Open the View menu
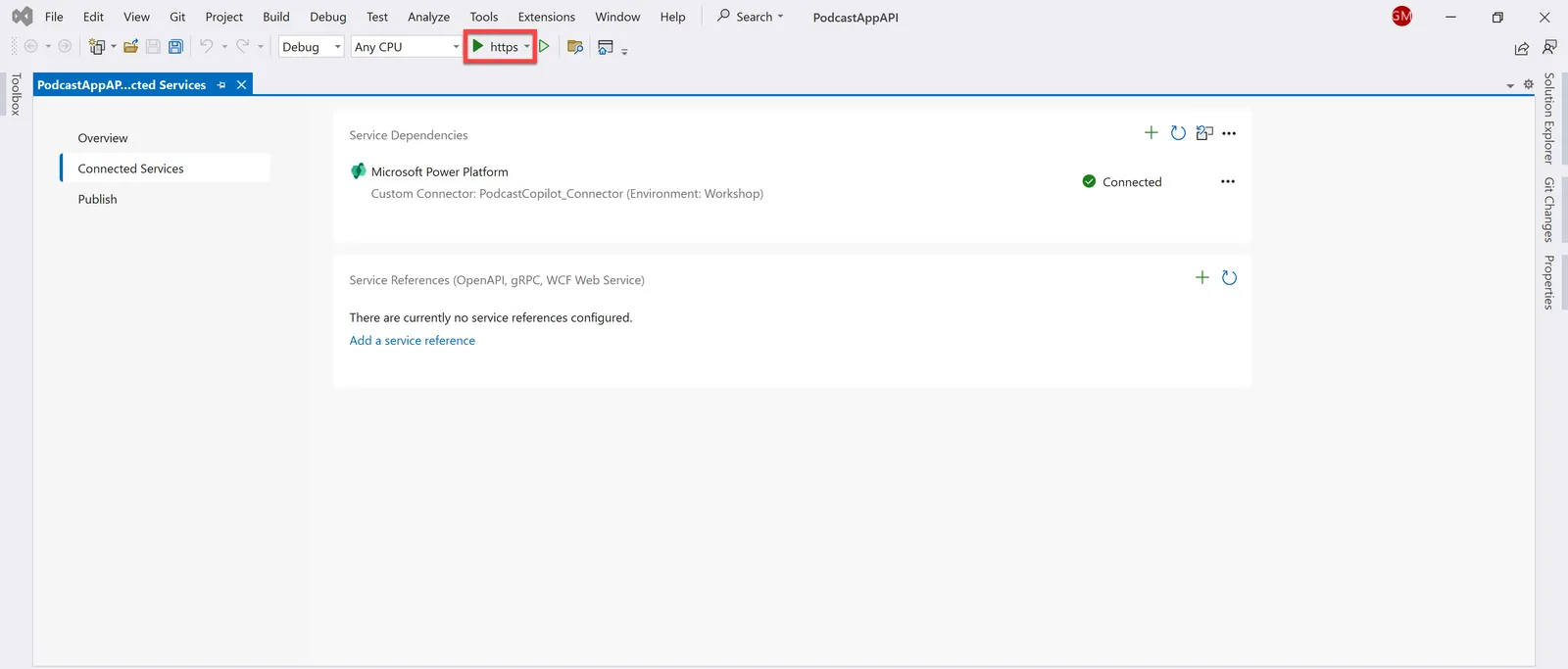The height and width of the screenshot is (669, 1568). (136, 17)
